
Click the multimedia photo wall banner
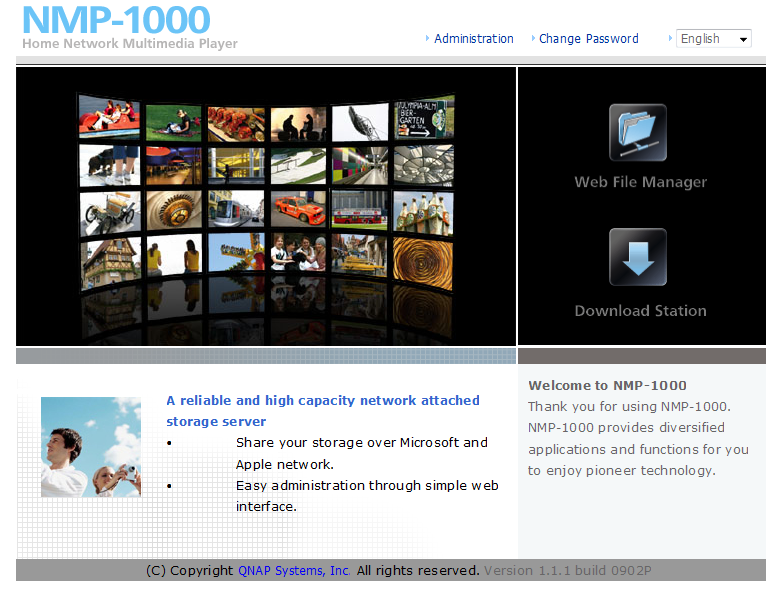266,206
